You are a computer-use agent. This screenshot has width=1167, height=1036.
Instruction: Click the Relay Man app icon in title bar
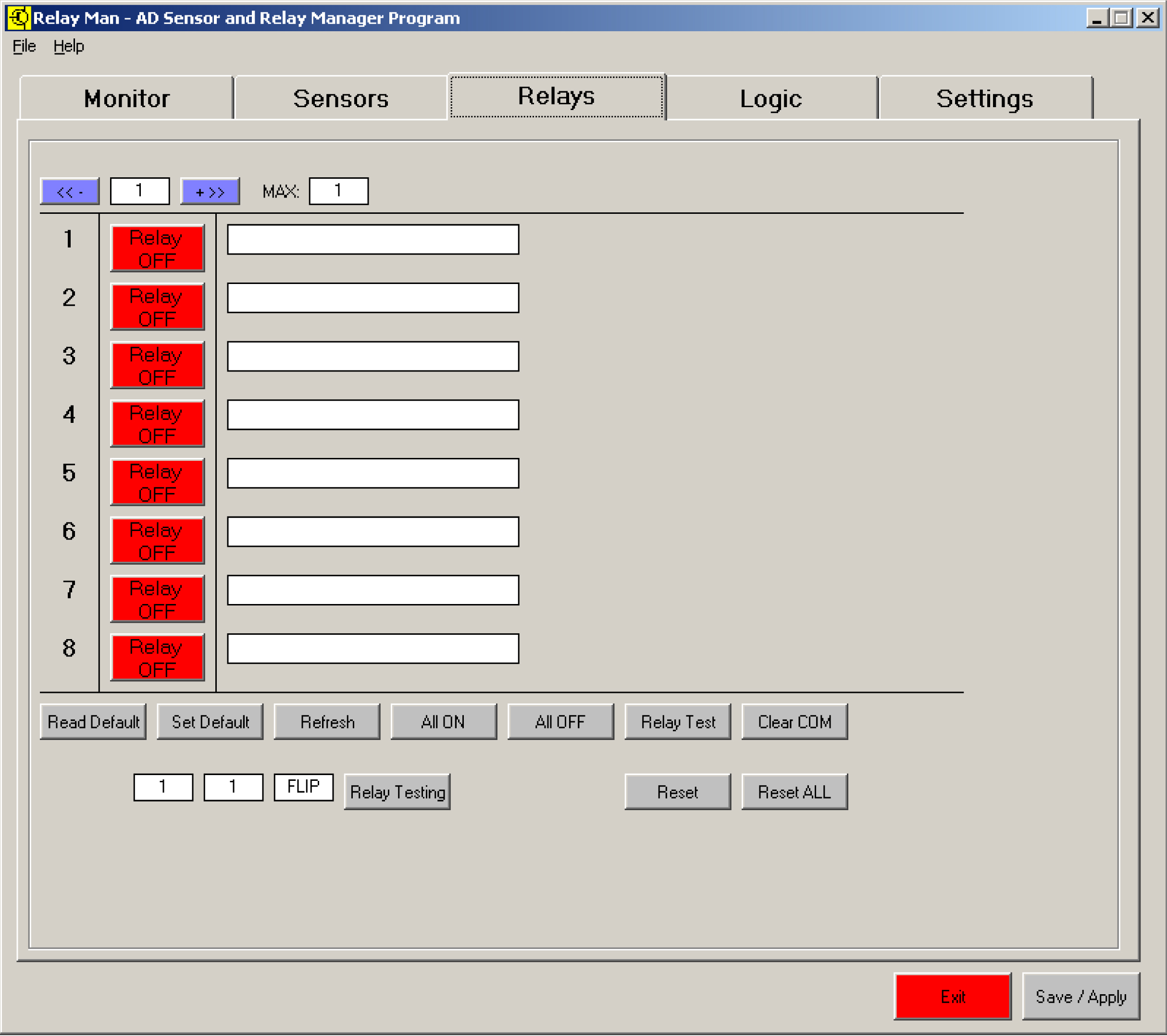click(x=18, y=18)
